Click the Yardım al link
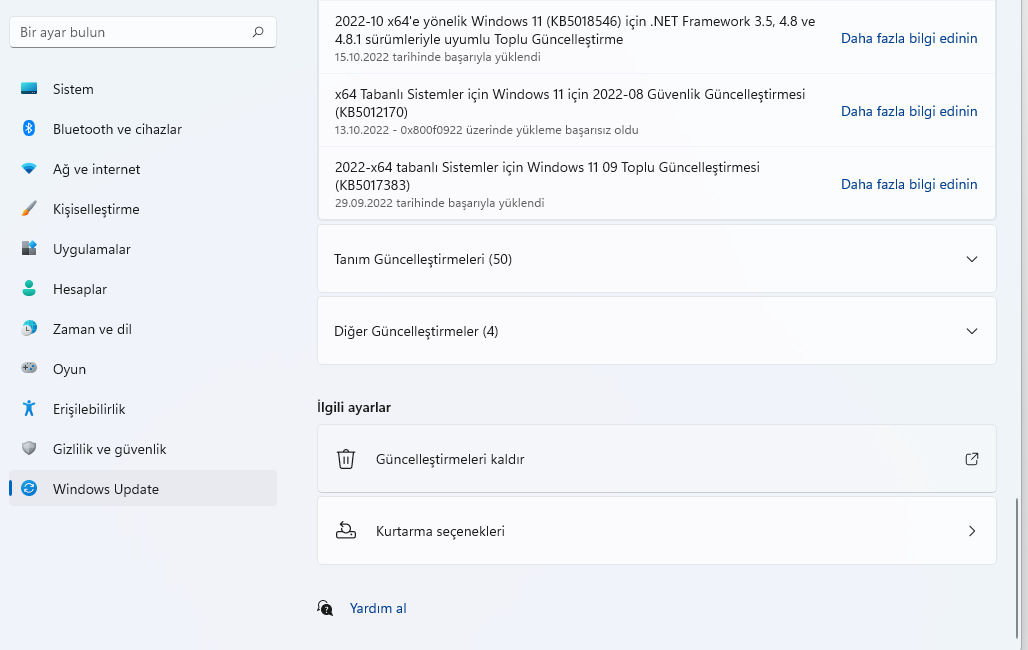 (377, 608)
